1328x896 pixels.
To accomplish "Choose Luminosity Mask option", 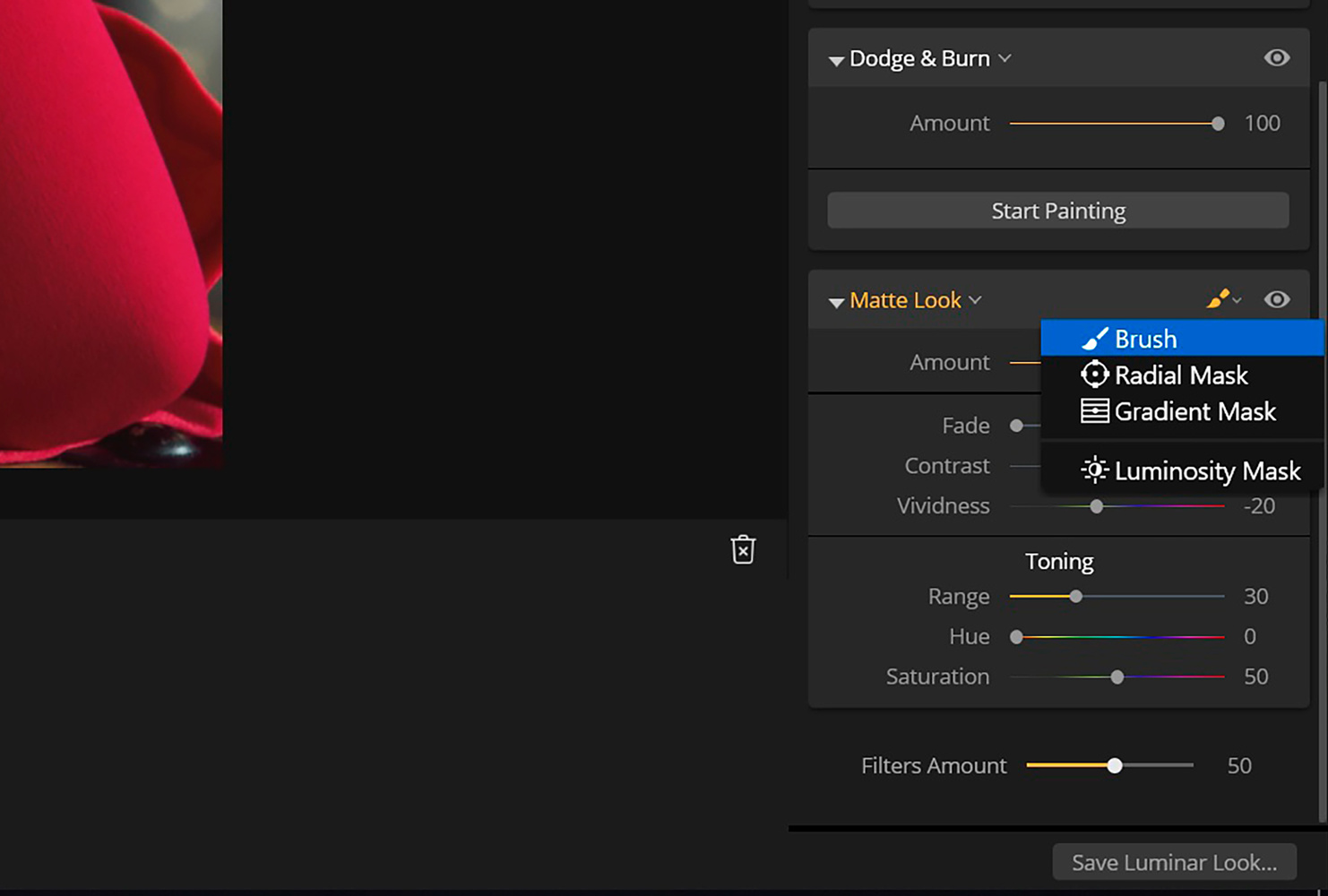I will click(x=1182, y=470).
